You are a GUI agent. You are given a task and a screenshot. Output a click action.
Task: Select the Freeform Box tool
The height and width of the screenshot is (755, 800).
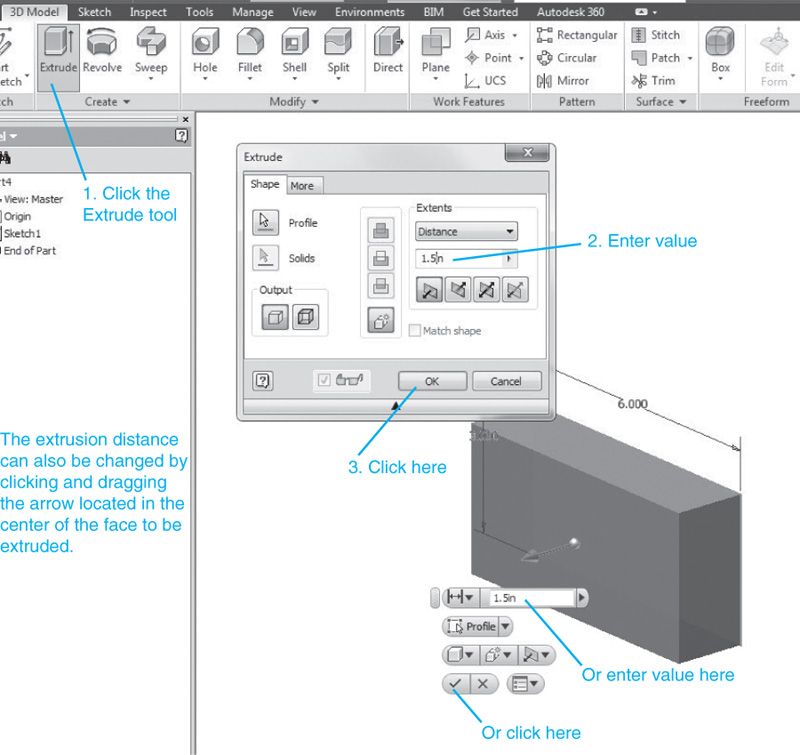point(720,54)
